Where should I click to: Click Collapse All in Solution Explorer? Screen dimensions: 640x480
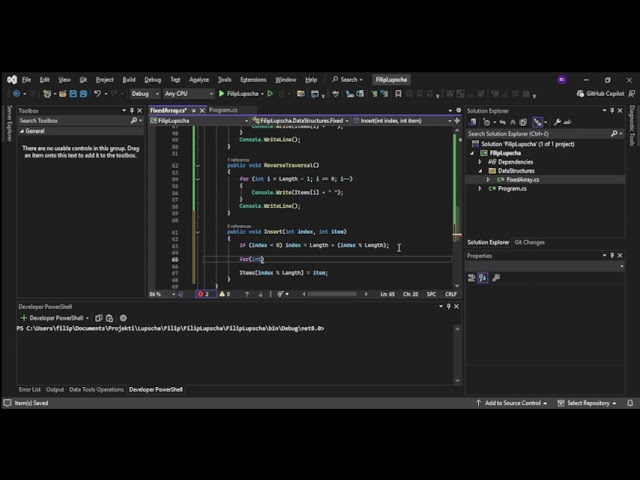[513, 122]
